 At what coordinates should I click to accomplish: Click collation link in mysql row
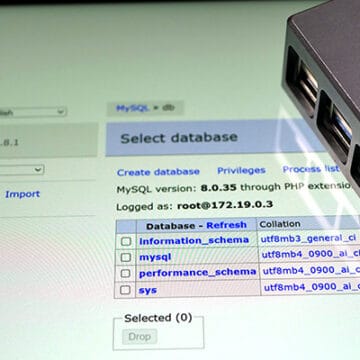(311, 254)
